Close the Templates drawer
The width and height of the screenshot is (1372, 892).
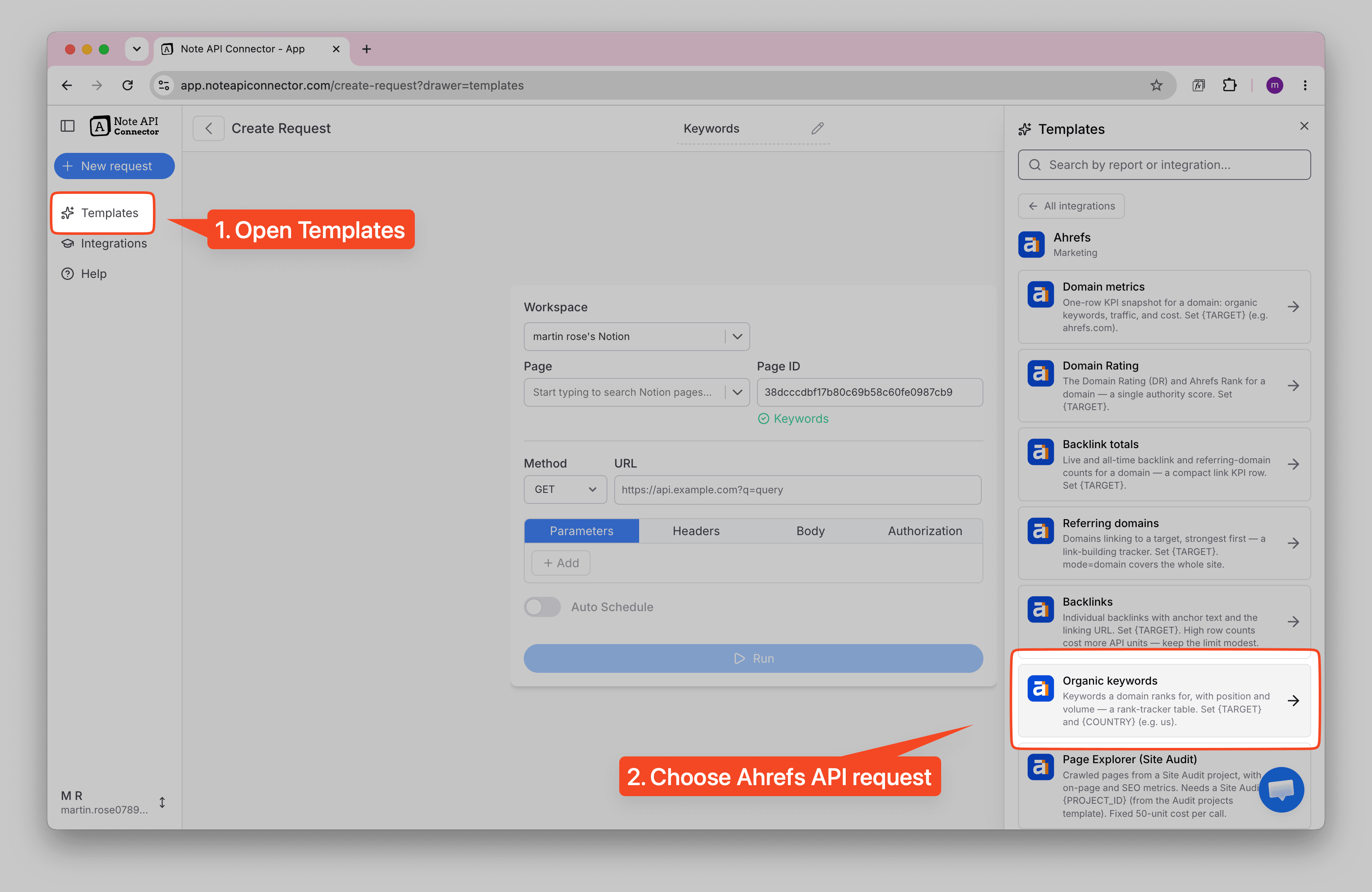click(x=1304, y=126)
